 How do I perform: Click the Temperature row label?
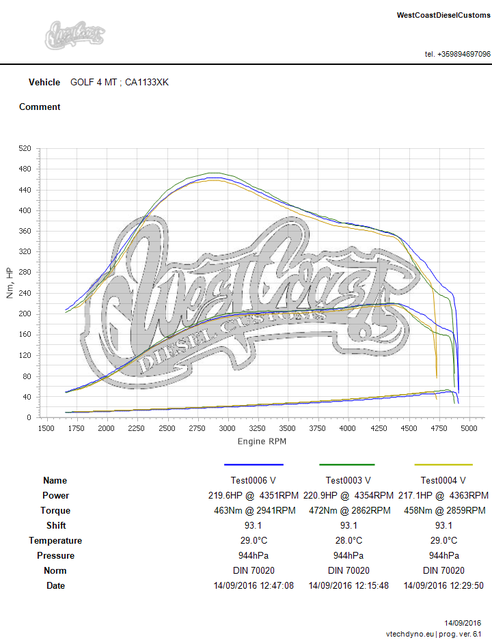56,540
